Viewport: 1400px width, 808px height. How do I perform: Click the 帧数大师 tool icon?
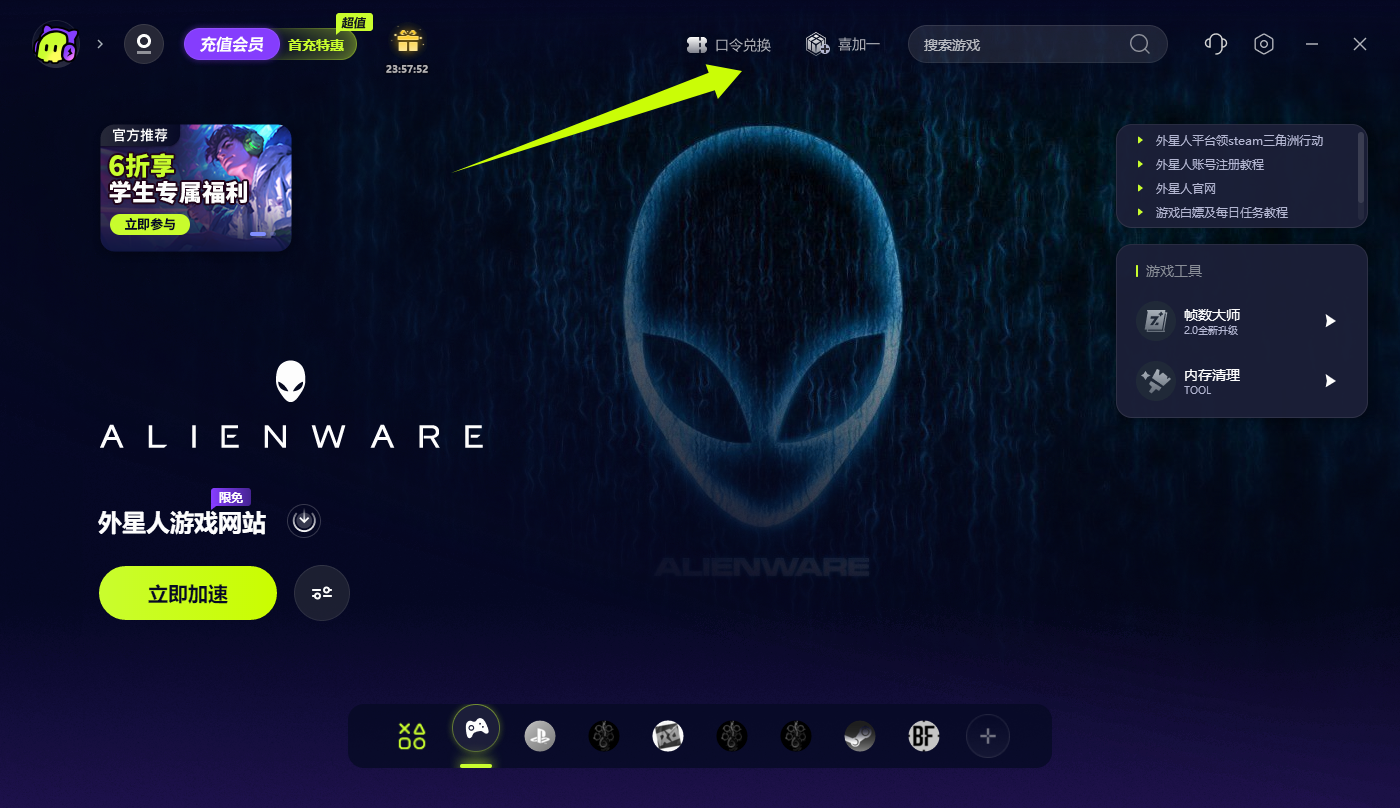coord(1156,321)
